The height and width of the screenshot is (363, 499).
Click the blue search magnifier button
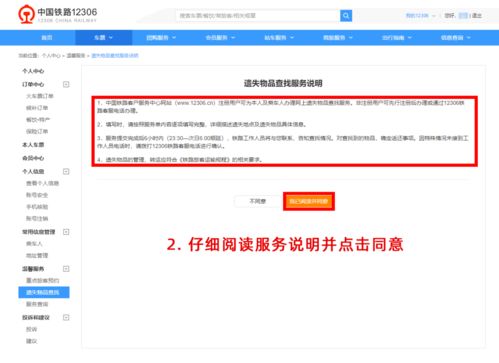point(346,16)
